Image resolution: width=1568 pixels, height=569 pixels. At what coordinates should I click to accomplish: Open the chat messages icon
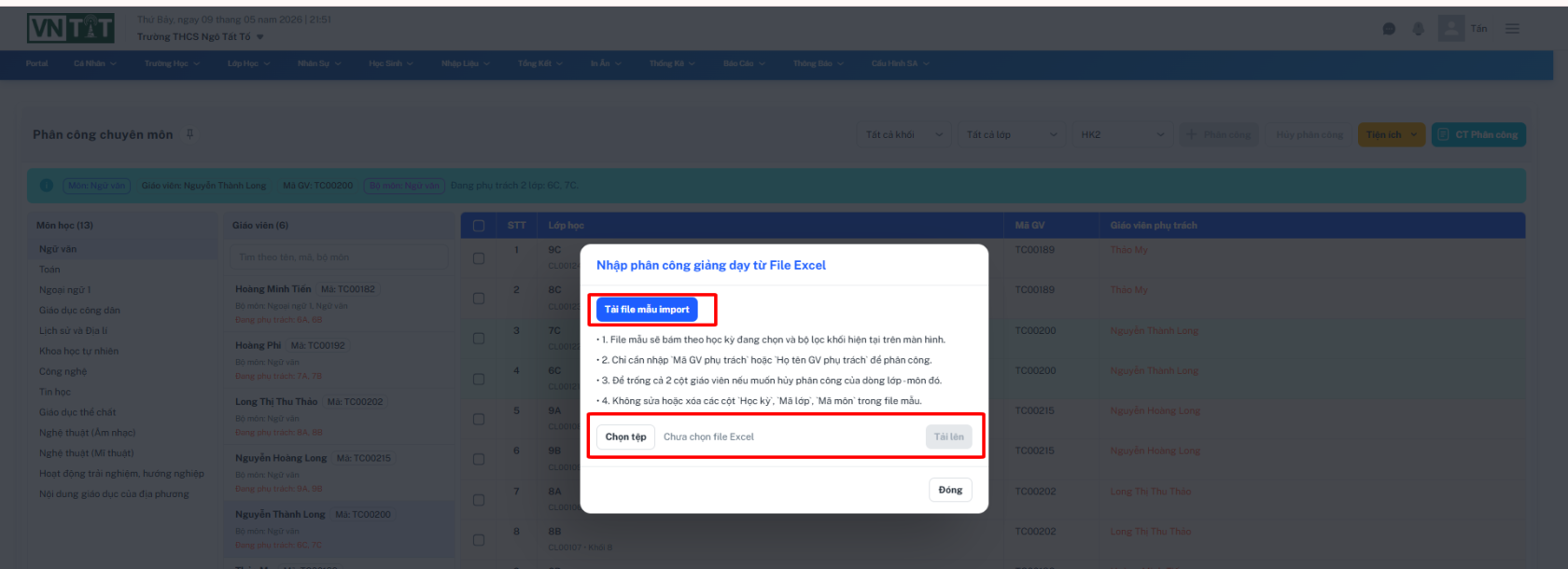tap(1389, 29)
